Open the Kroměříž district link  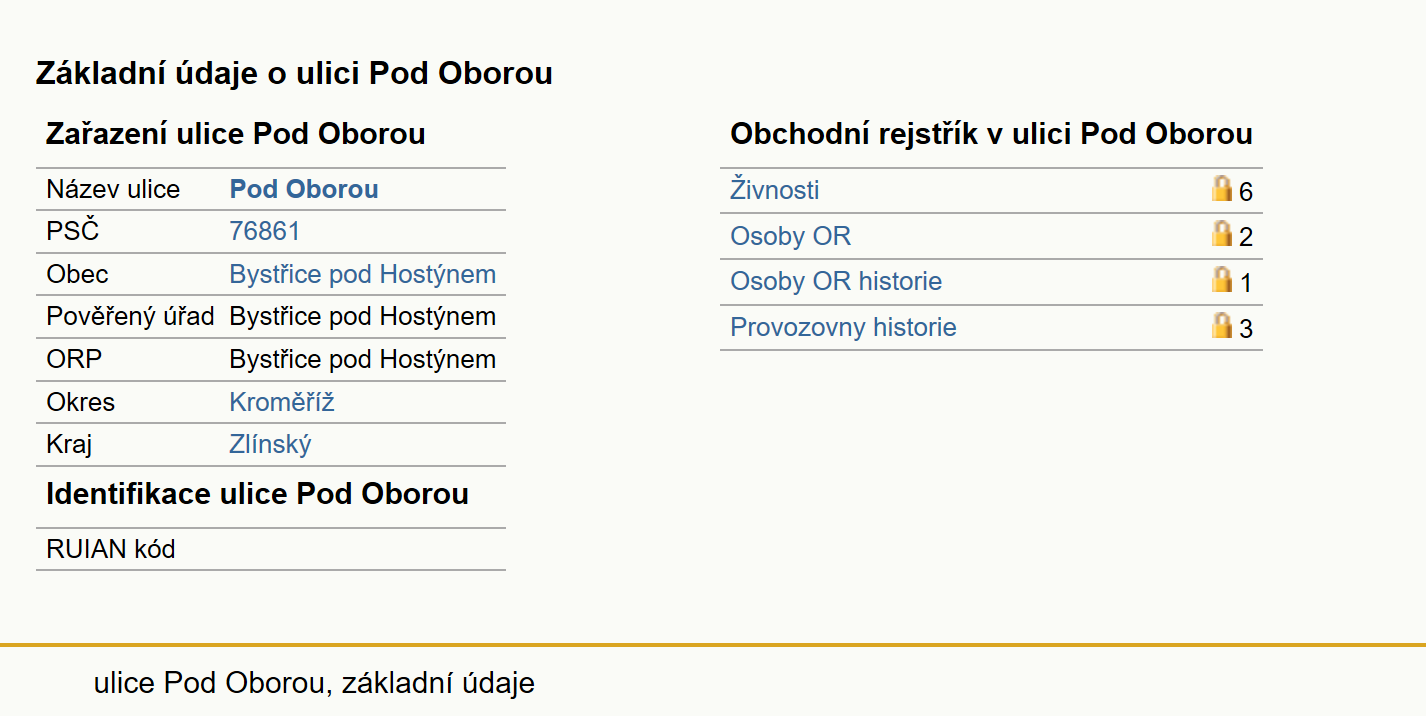282,402
